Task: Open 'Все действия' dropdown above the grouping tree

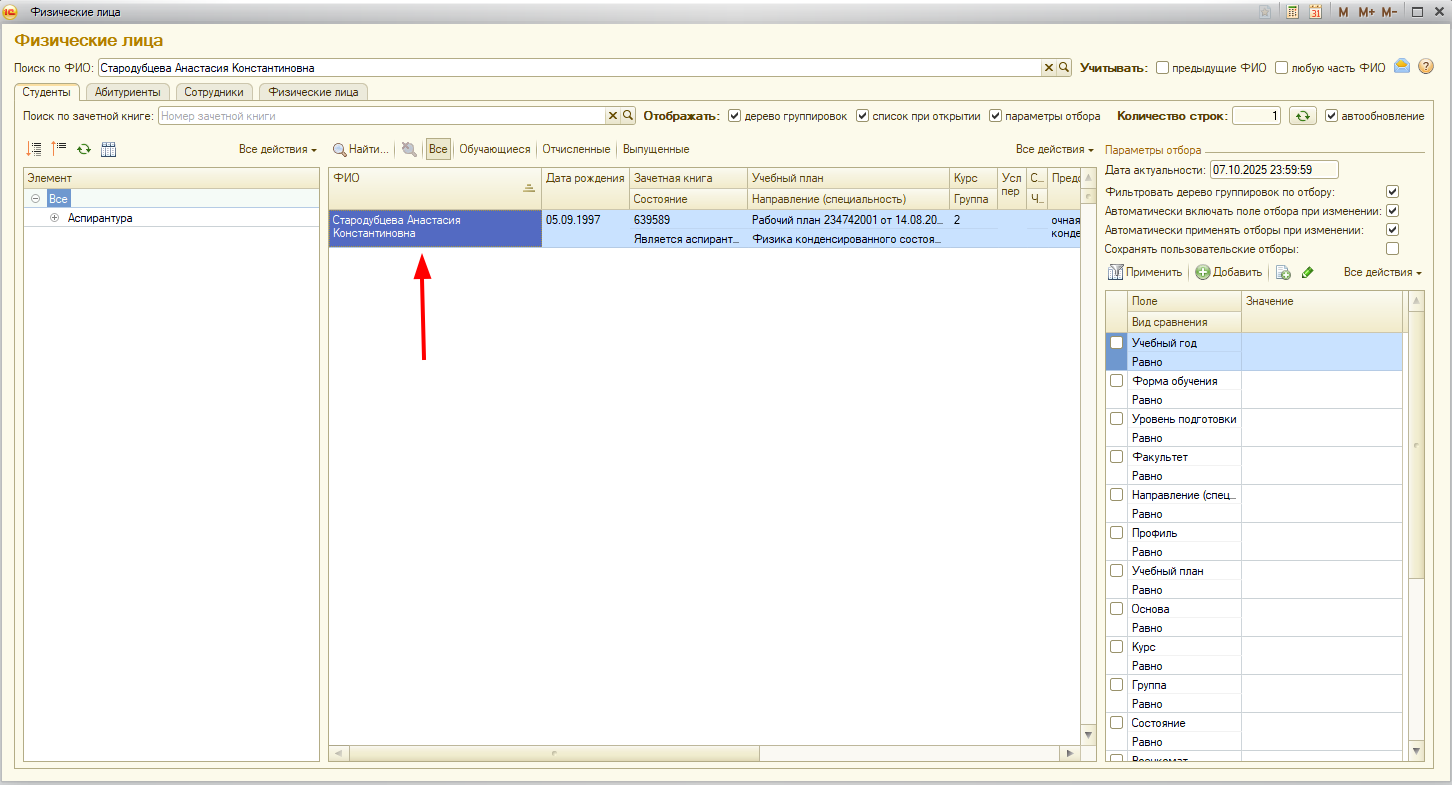Action: 277,149
